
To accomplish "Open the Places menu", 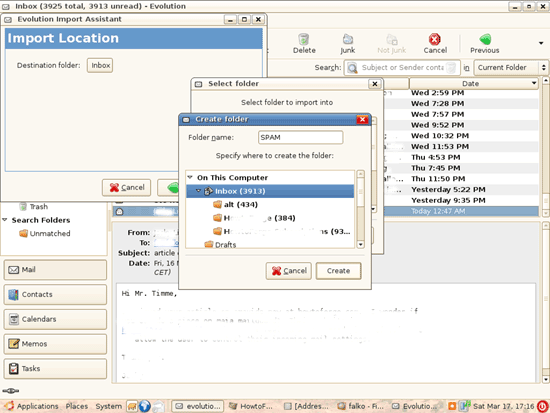I will [76, 406].
